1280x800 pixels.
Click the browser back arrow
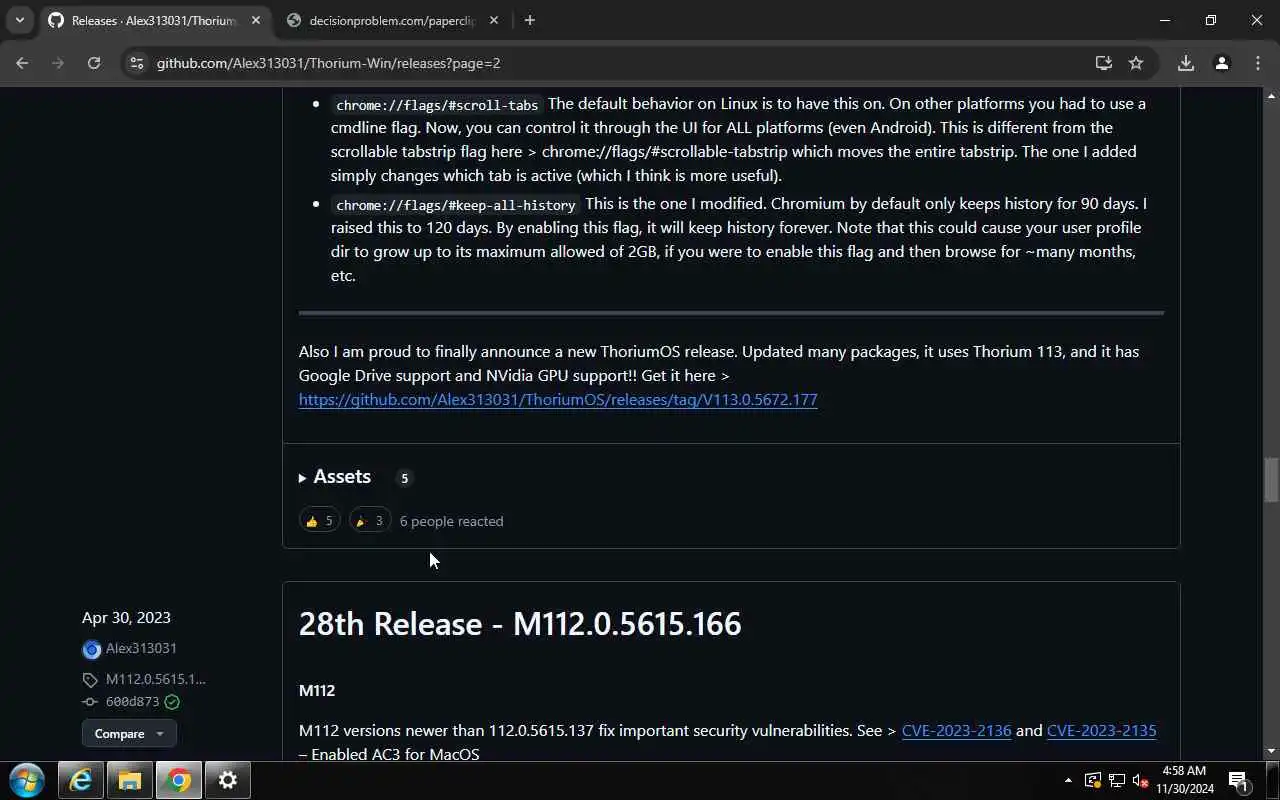(x=22, y=63)
